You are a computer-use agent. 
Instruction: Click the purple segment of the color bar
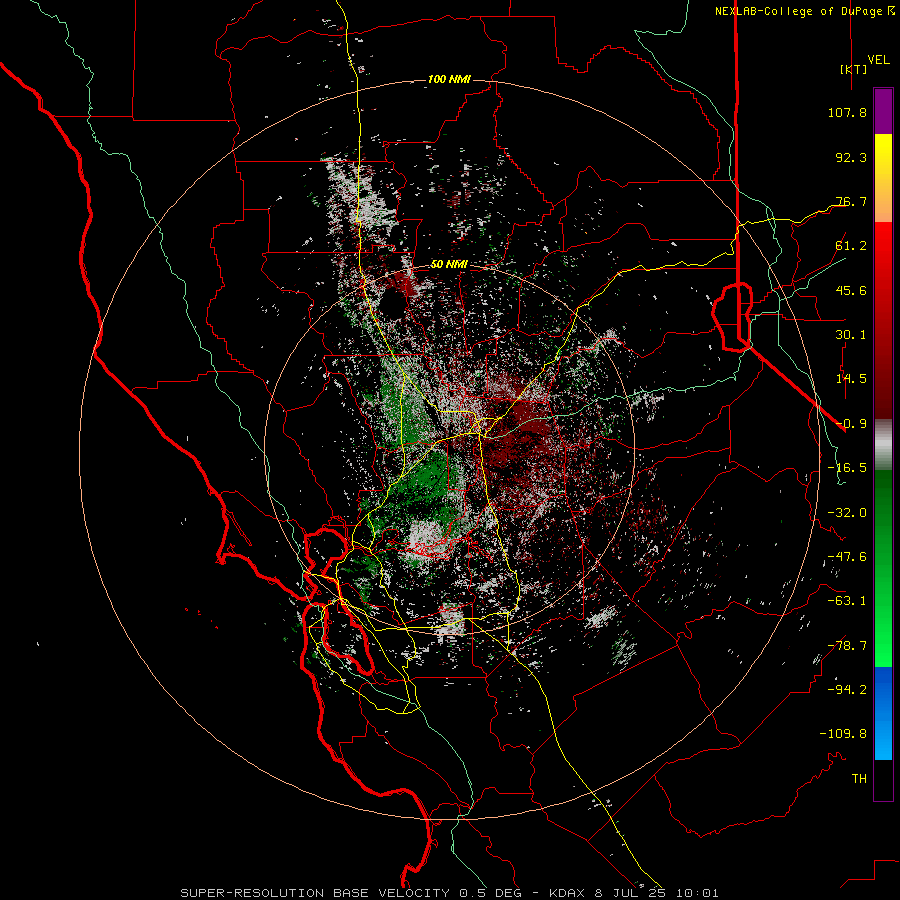point(883,112)
